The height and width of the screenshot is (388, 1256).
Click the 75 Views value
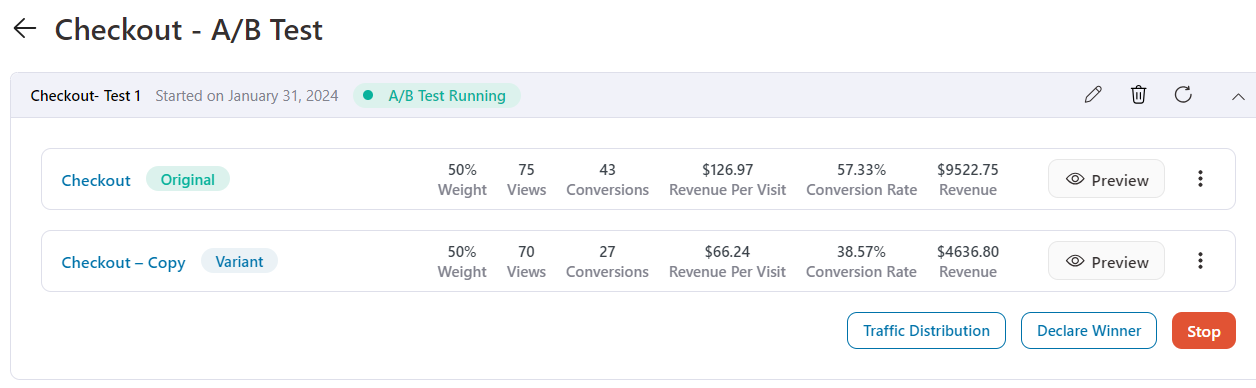(x=526, y=169)
